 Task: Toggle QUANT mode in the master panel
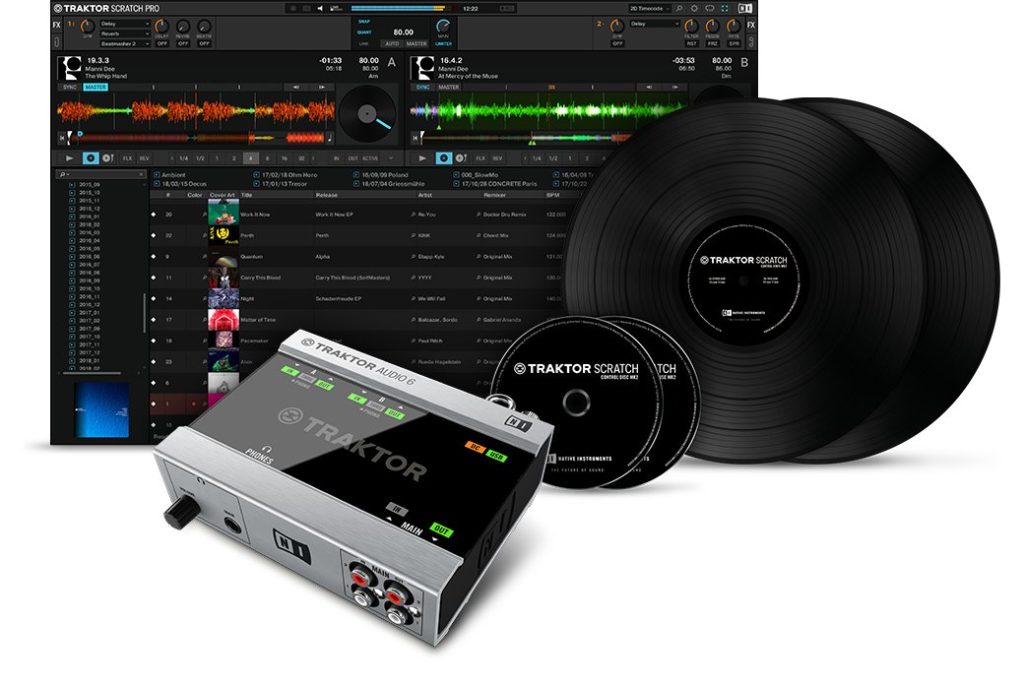(x=364, y=32)
